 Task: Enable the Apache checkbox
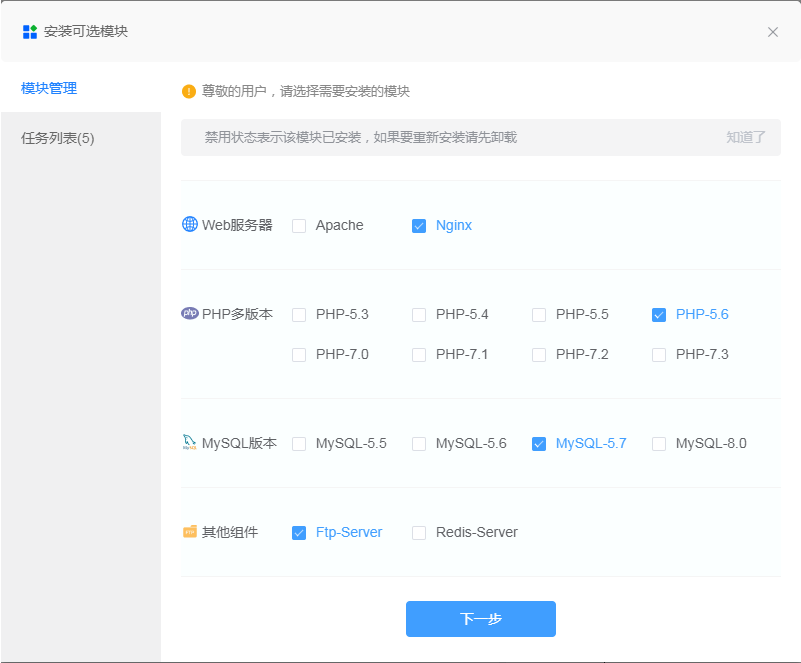pyautogui.click(x=299, y=226)
